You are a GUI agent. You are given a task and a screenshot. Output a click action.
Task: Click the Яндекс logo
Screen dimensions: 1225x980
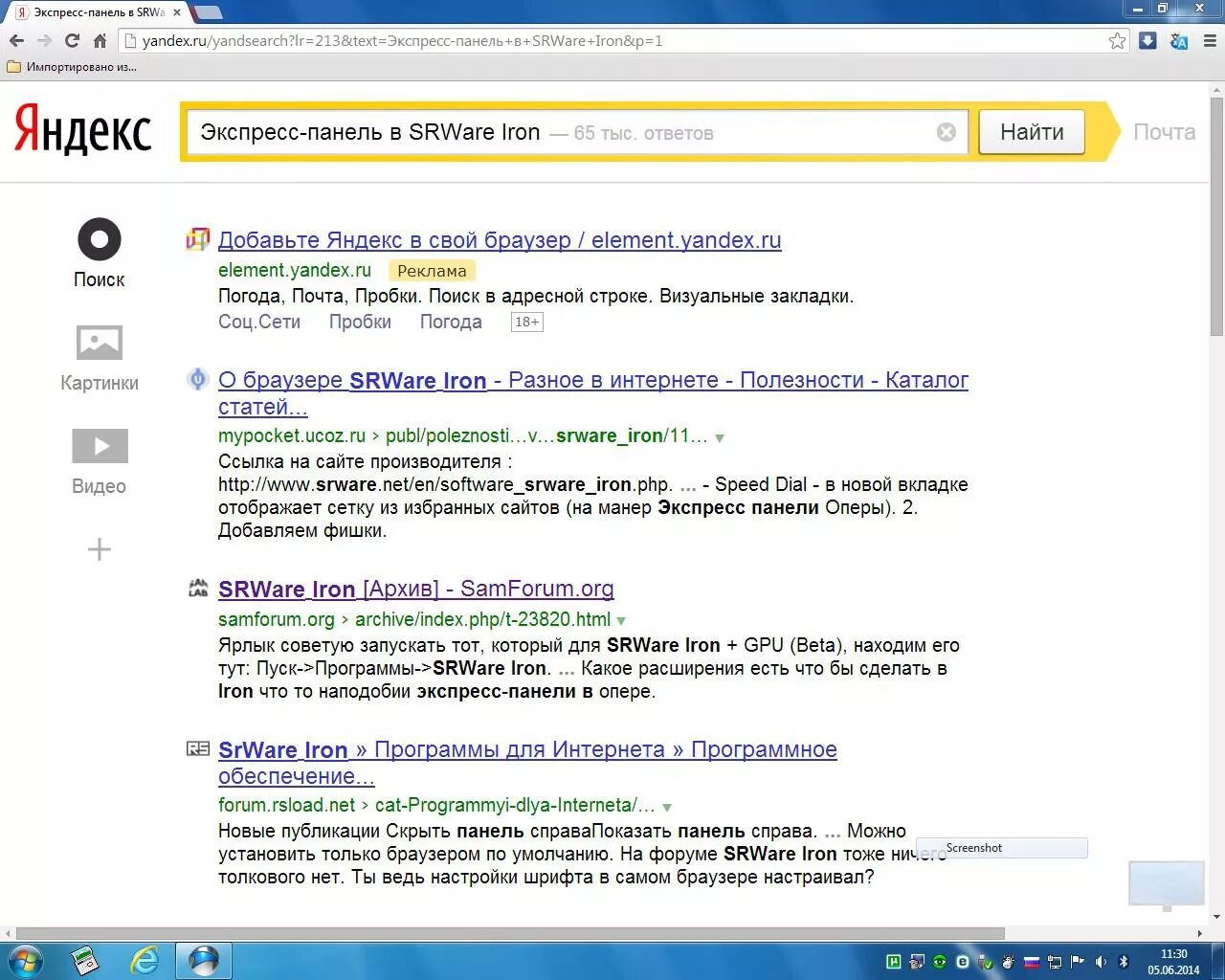coord(83,129)
